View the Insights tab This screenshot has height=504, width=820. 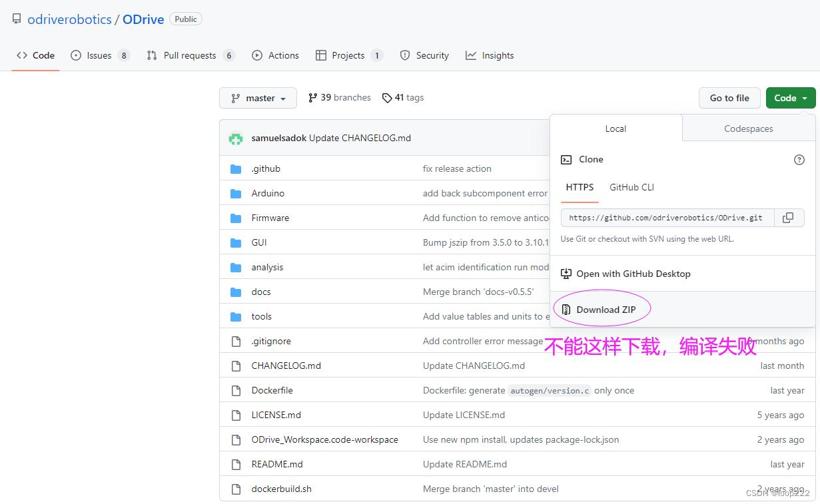(489, 55)
